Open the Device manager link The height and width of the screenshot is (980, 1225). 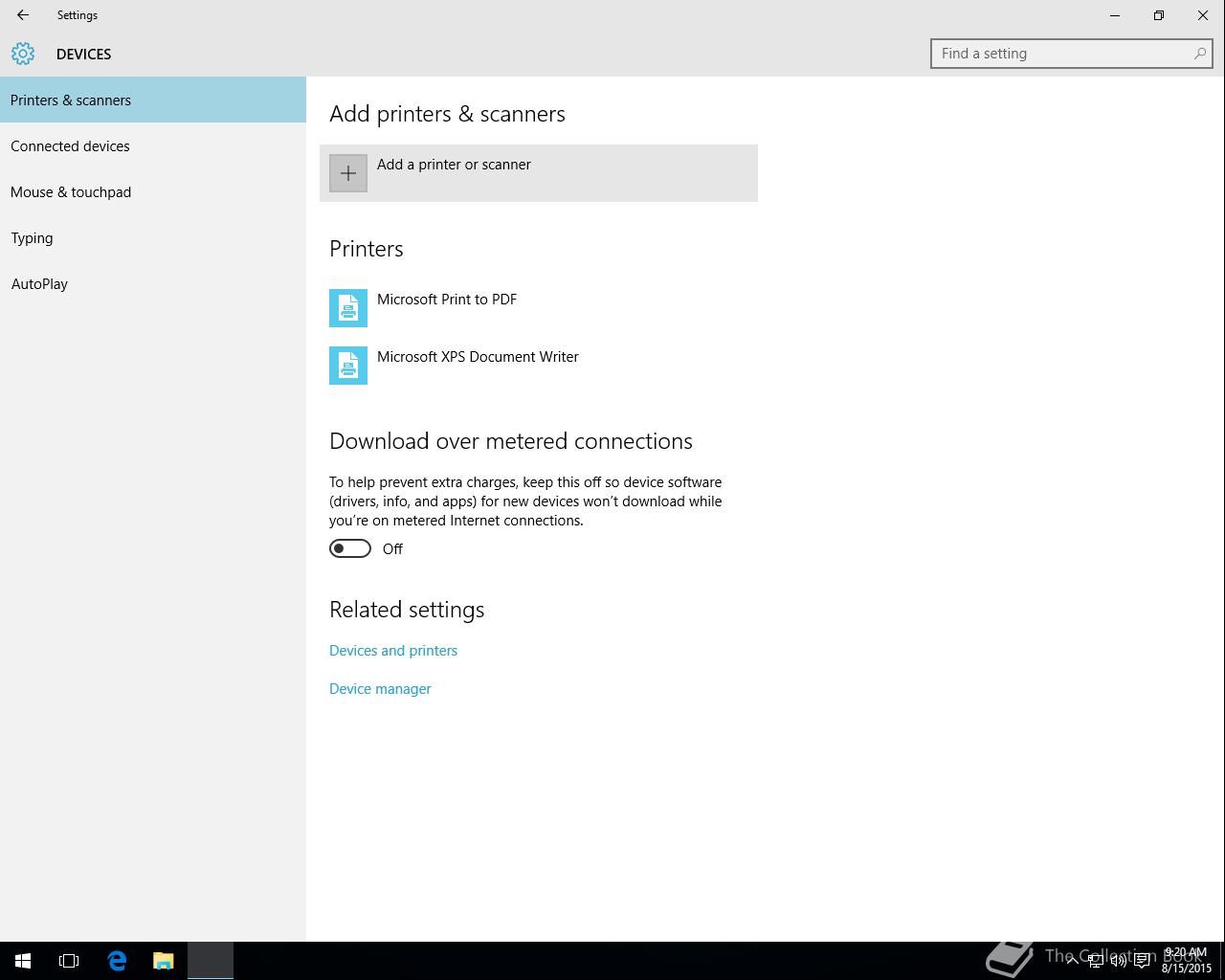point(380,689)
